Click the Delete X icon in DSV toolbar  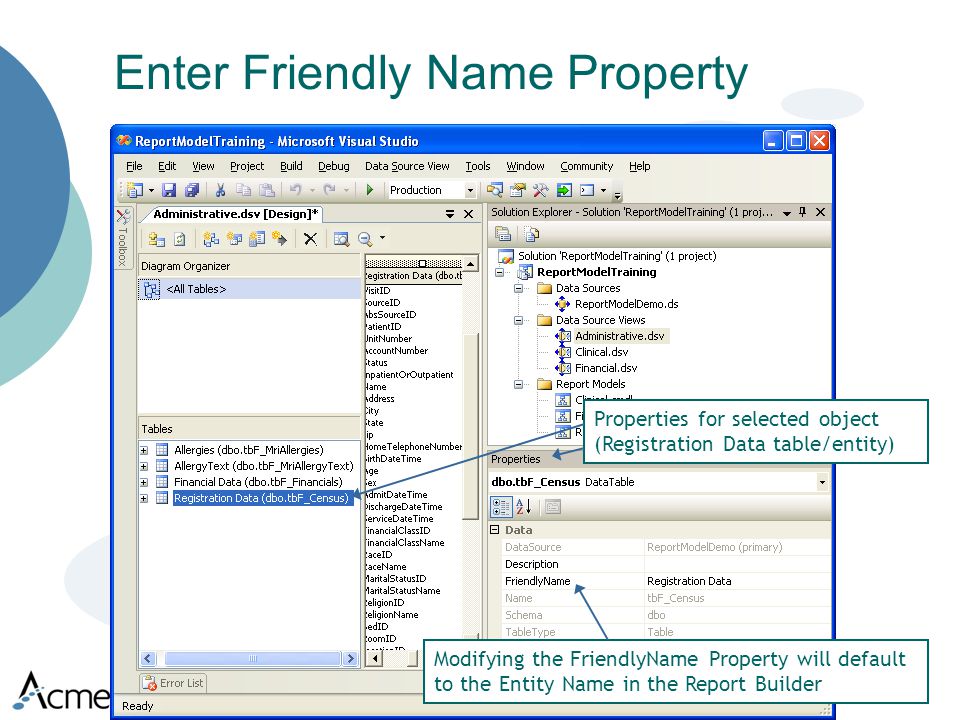coord(310,239)
